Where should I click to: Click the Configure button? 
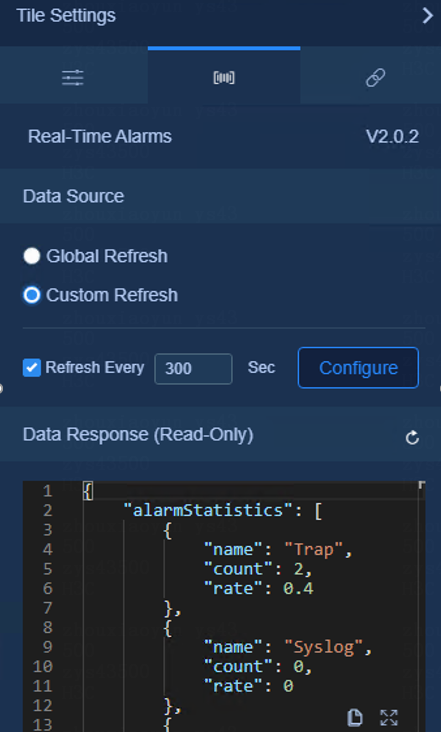(x=358, y=368)
